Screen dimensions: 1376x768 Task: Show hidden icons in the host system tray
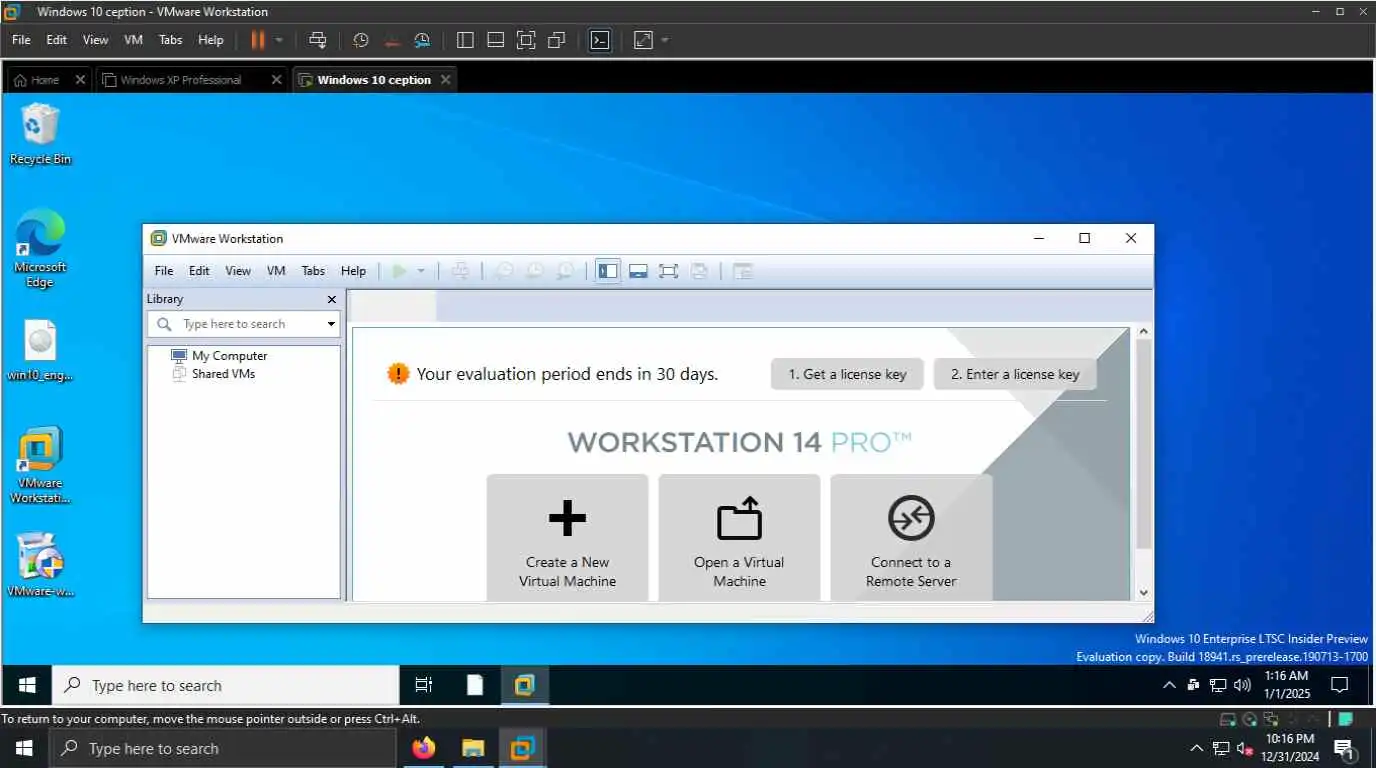(1196, 748)
